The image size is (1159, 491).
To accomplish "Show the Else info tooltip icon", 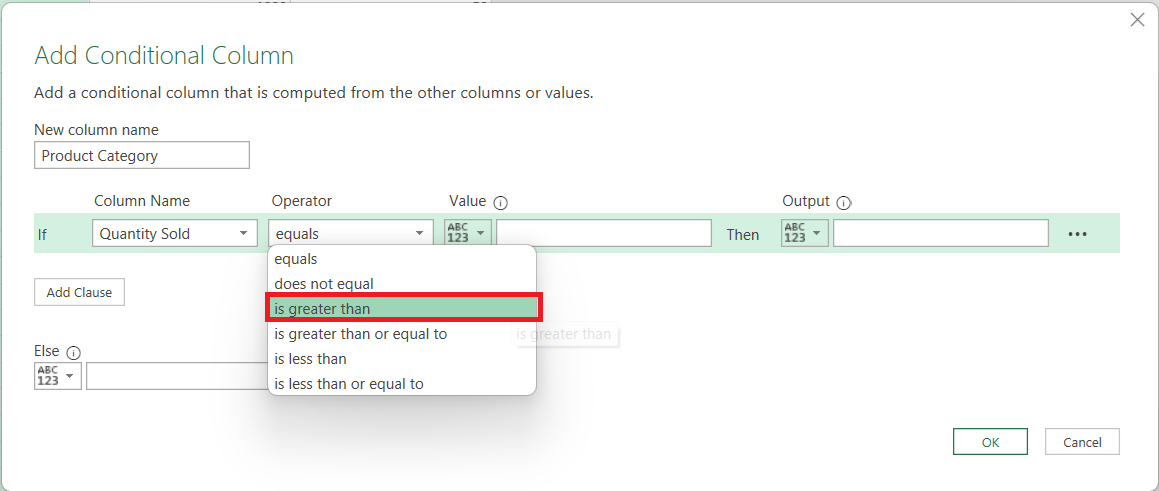I will point(73,353).
